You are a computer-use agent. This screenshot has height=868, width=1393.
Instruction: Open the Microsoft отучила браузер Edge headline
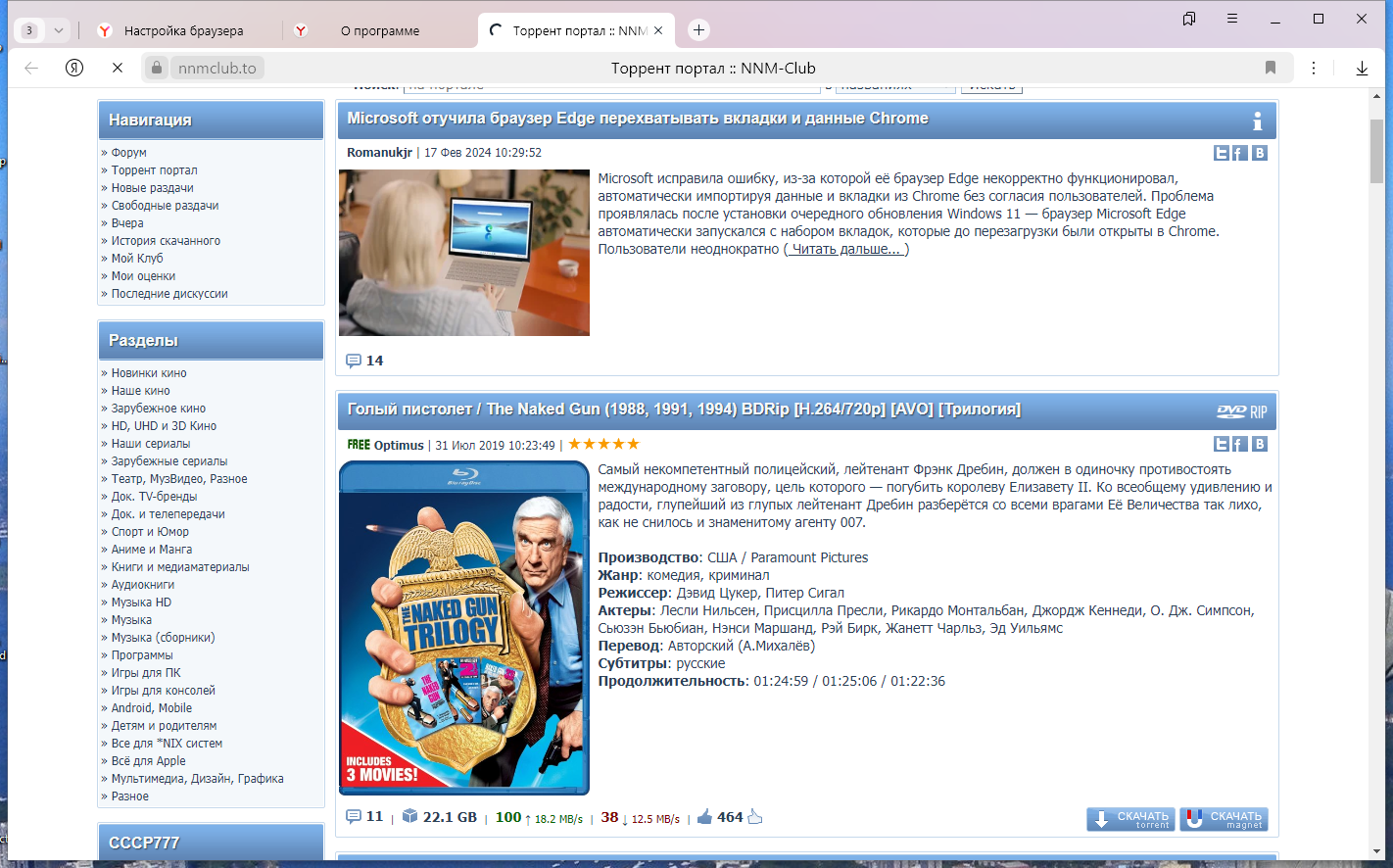[638, 119]
